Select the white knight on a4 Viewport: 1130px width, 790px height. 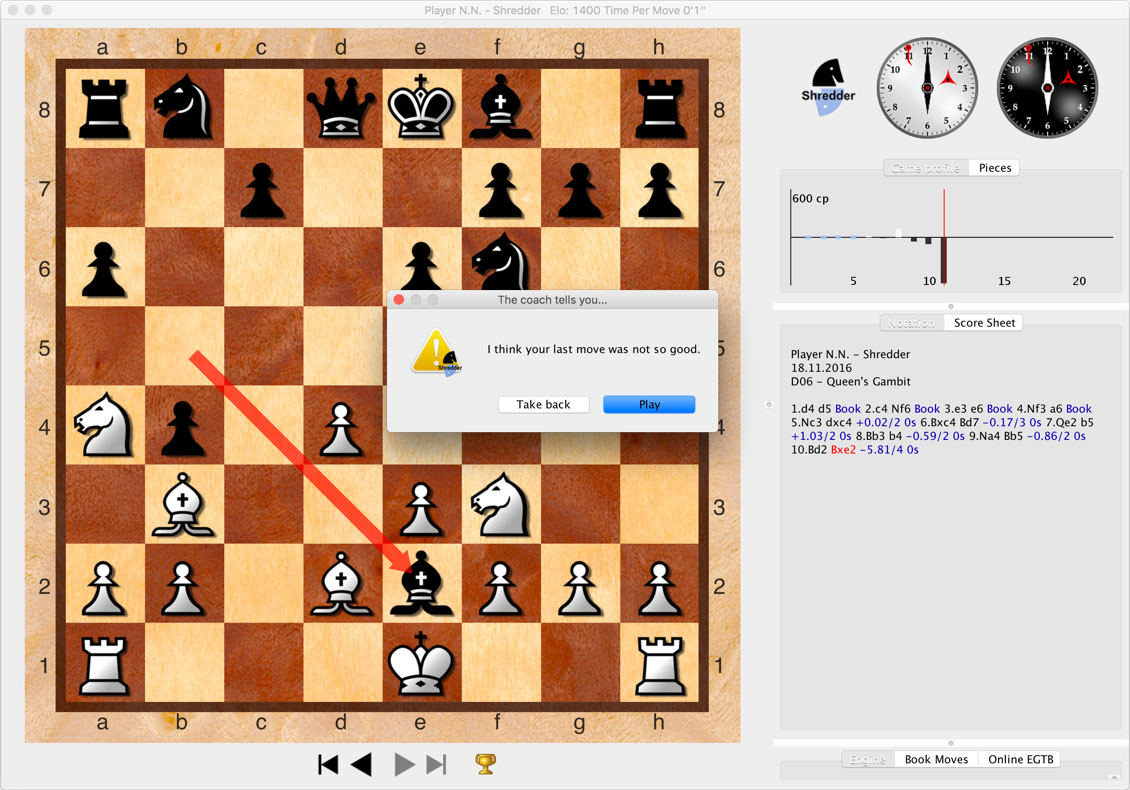pos(104,425)
